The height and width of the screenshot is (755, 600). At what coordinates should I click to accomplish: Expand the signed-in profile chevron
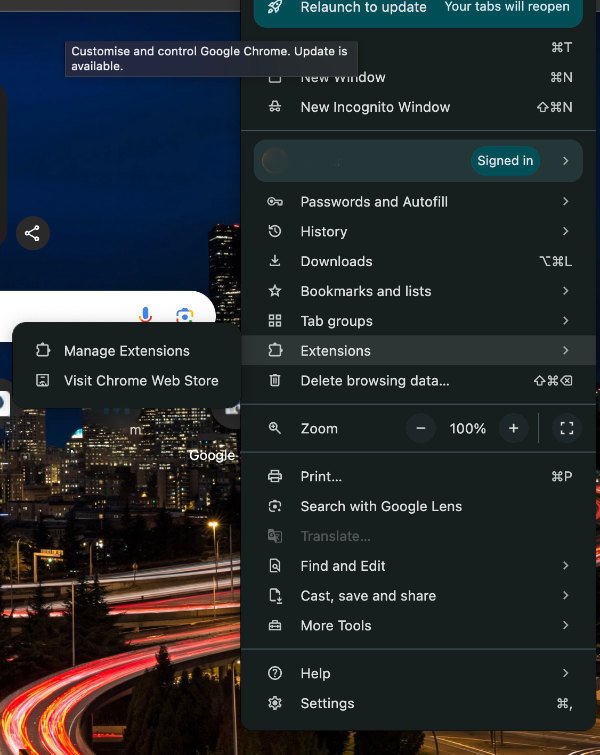(565, 161)
